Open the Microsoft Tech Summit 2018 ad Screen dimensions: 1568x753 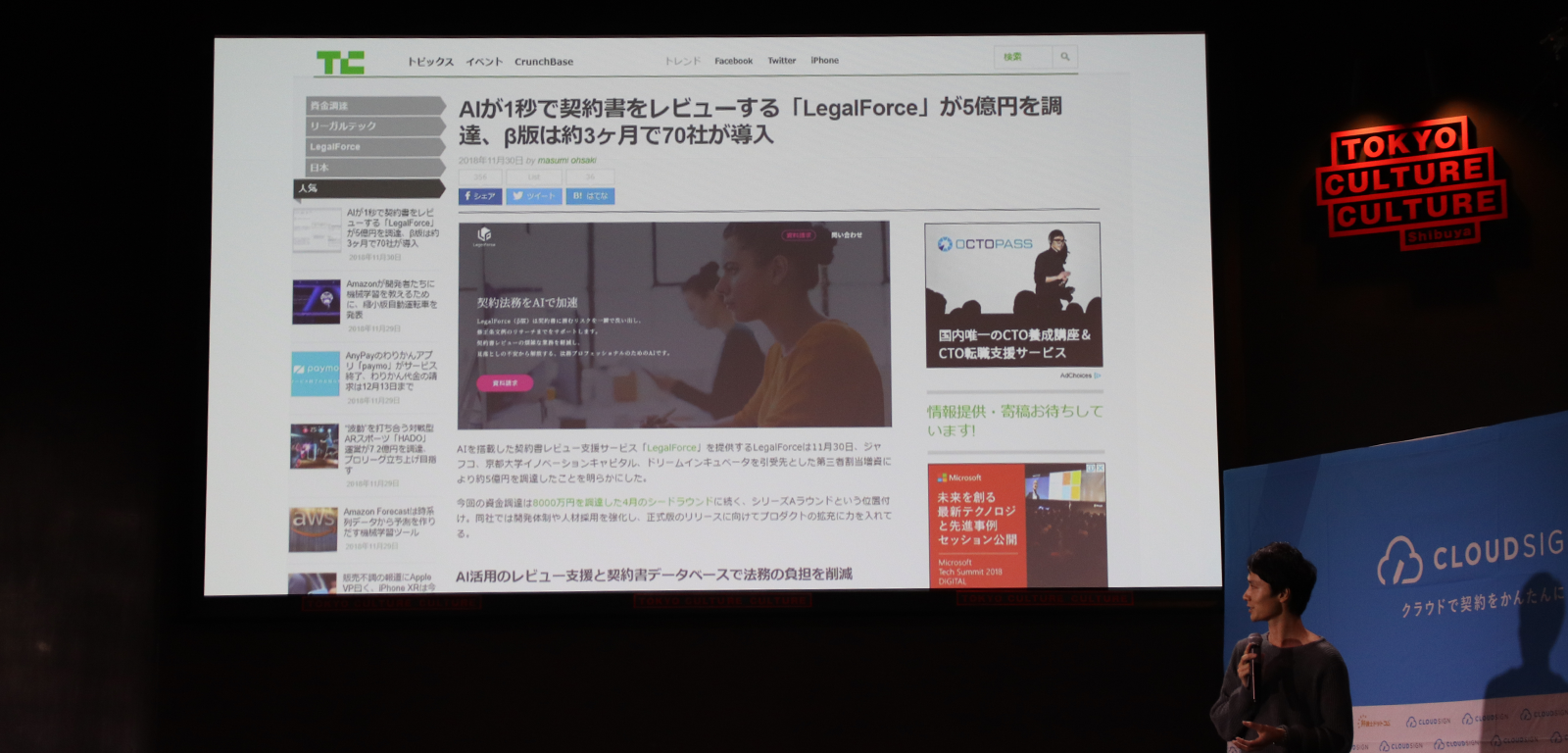coord(1017,526)
